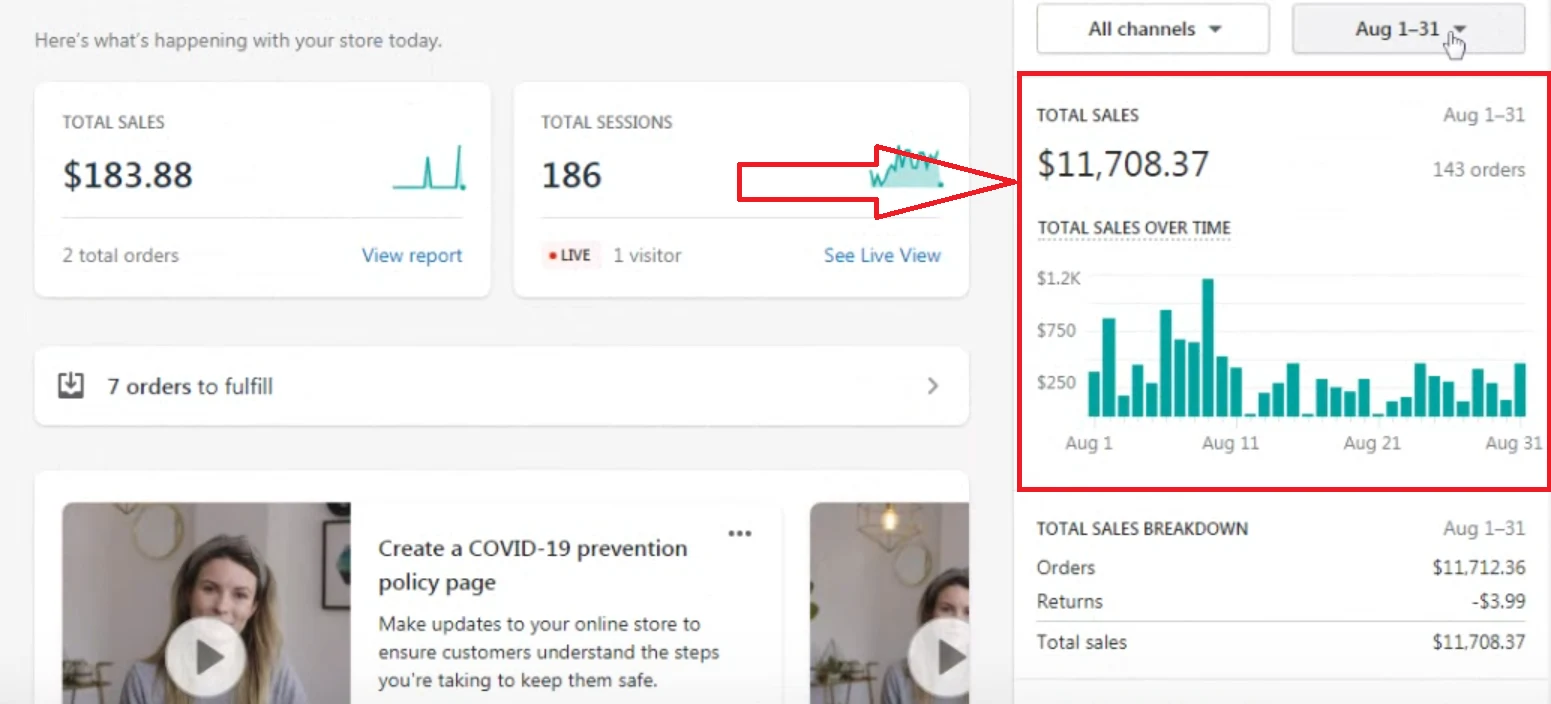
Task: Open the All channels dropdown
Action: [x=1152, y=29]
